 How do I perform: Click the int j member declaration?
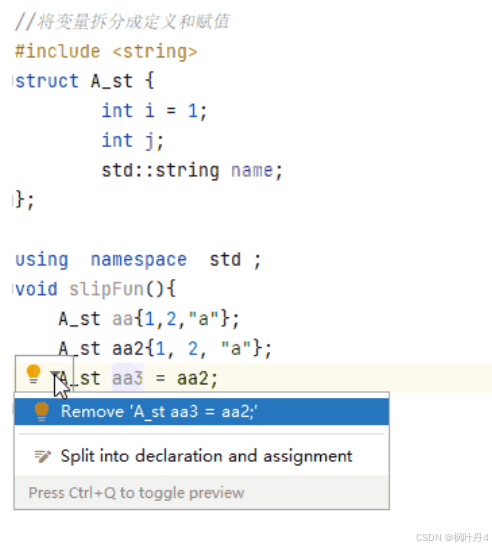[x=132, y=141]
